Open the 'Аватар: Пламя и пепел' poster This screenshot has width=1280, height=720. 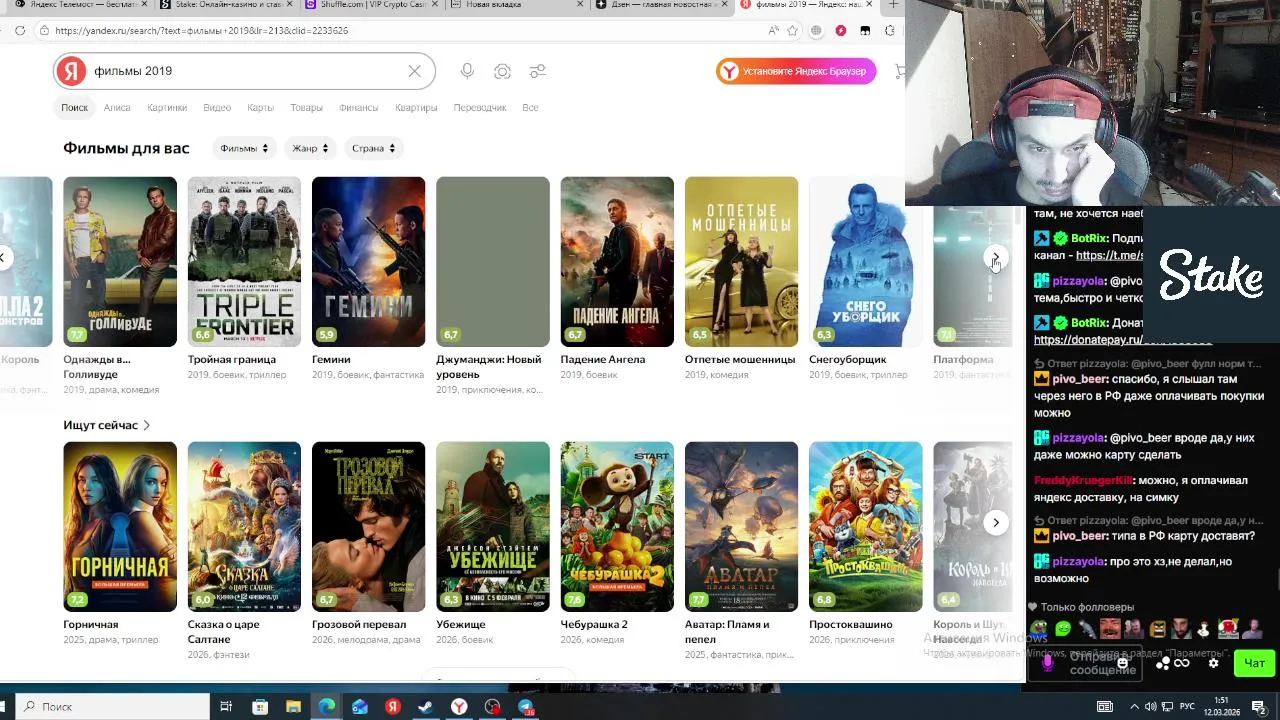pos(741,527)
